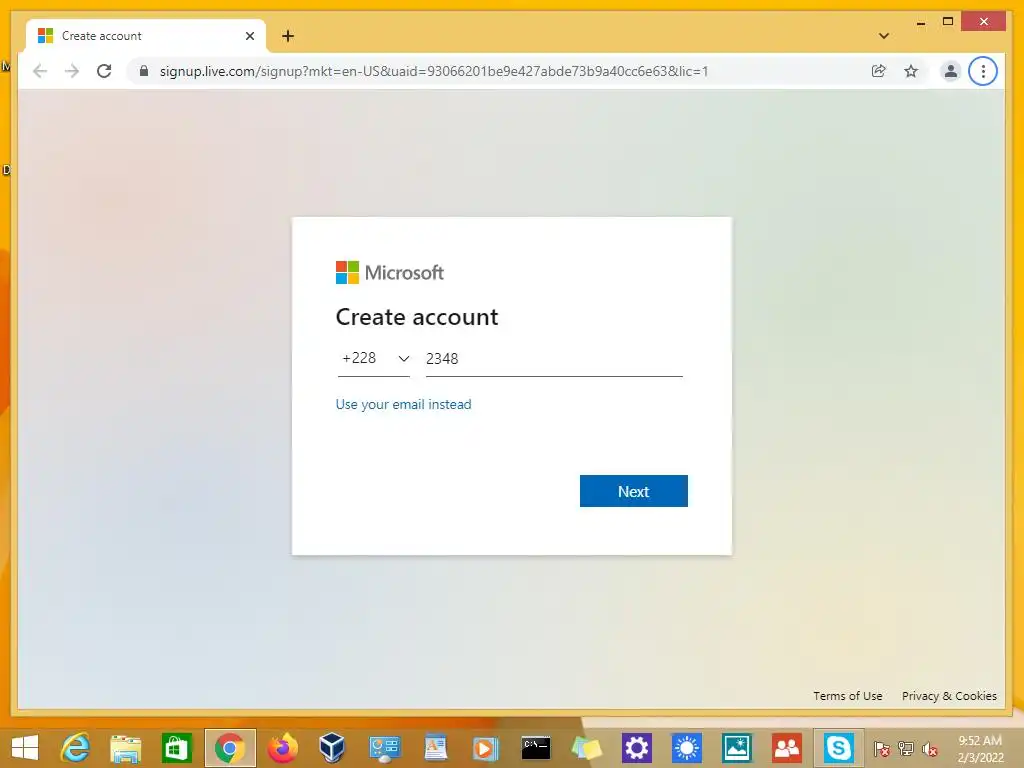Open People app taskbar icon
1024x768 pixels.
[786, 748]
